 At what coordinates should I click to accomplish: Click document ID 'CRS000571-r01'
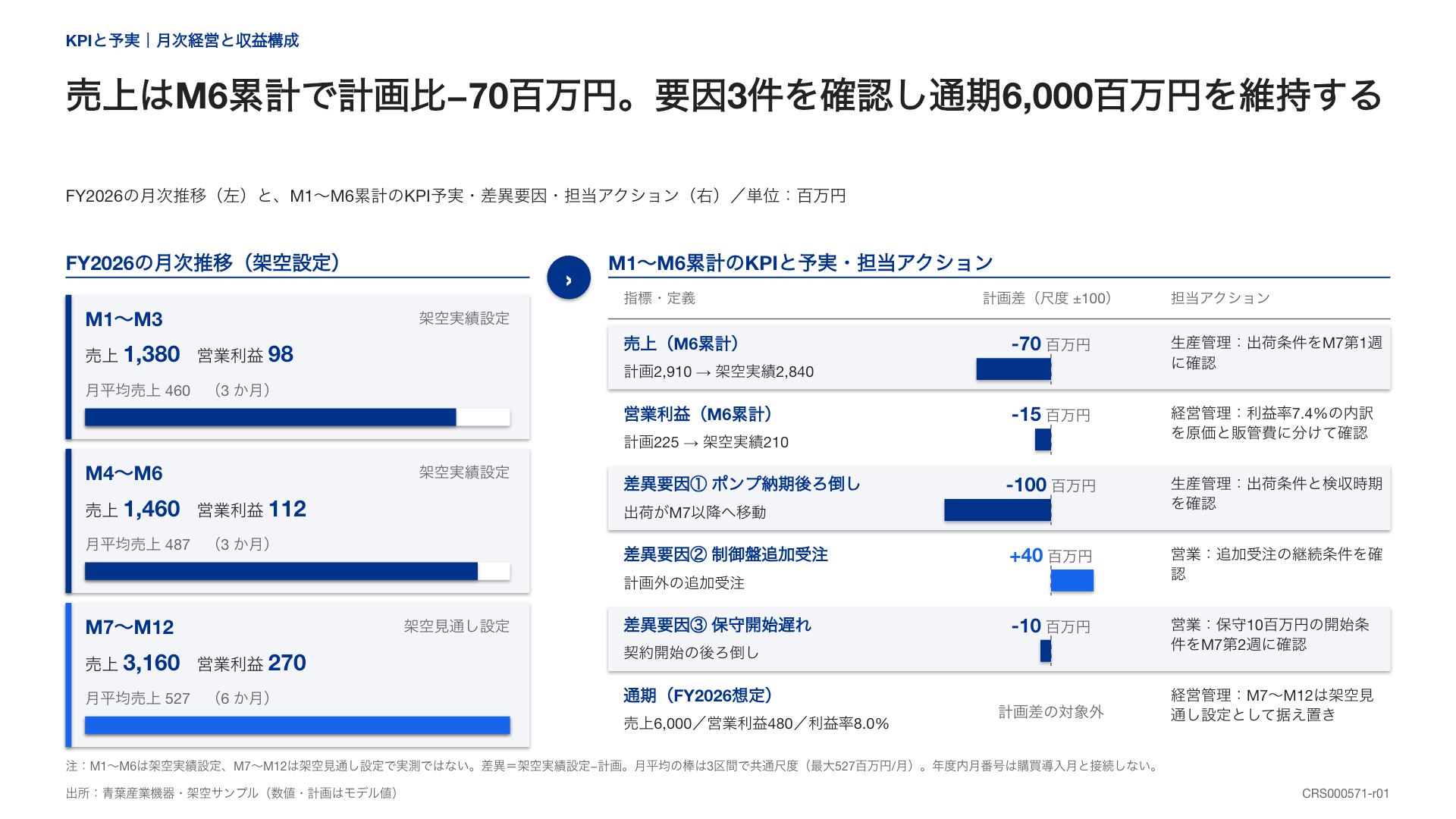[x=1345, y=793]
